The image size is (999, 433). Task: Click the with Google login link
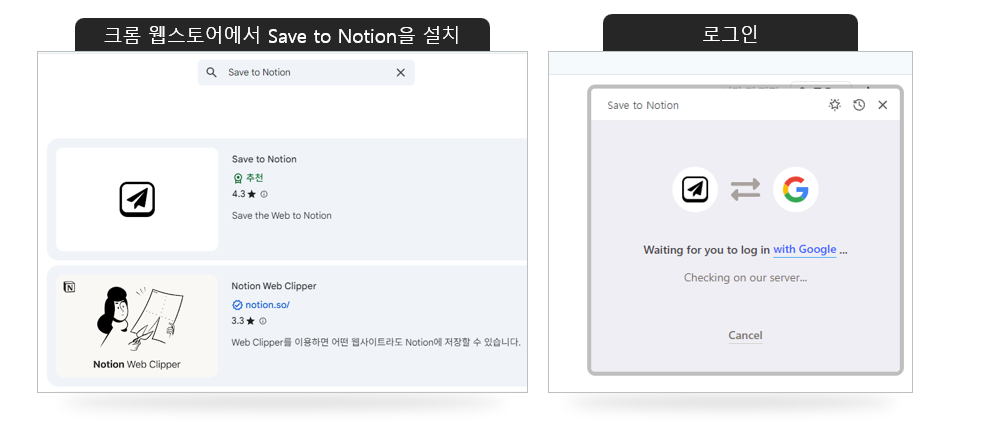(805, 250)
